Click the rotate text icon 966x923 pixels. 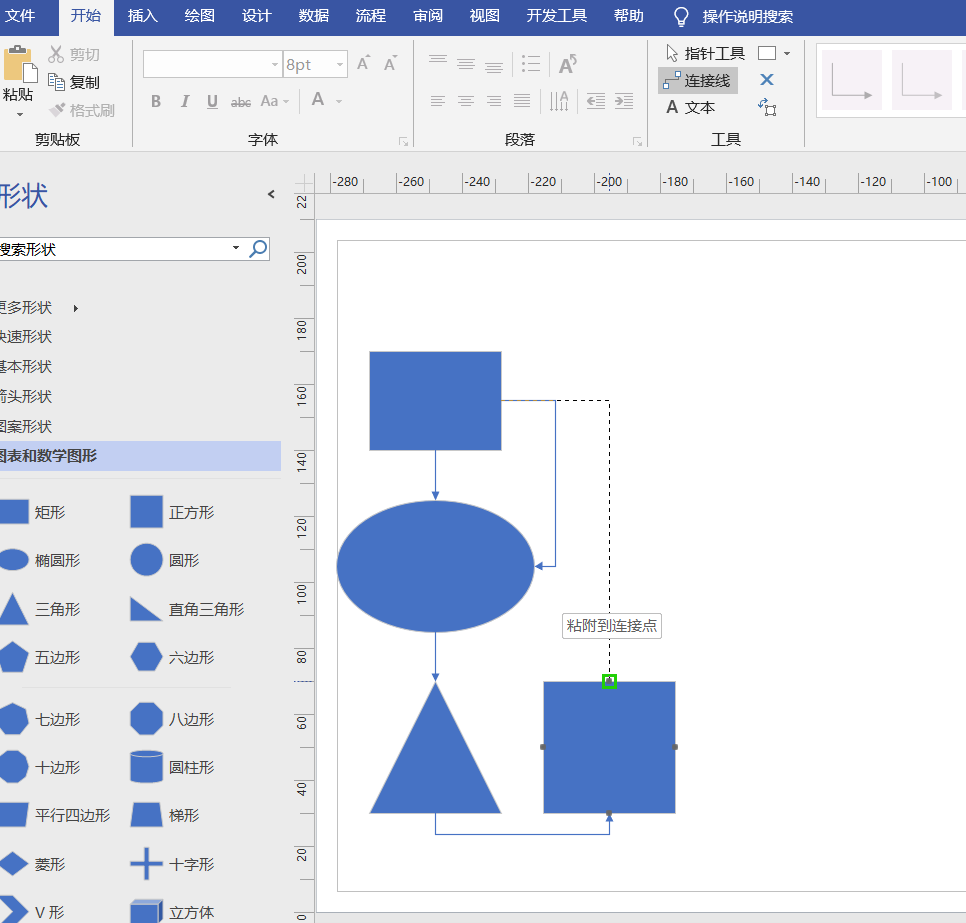pyautogui.click(x=567, y=63)
